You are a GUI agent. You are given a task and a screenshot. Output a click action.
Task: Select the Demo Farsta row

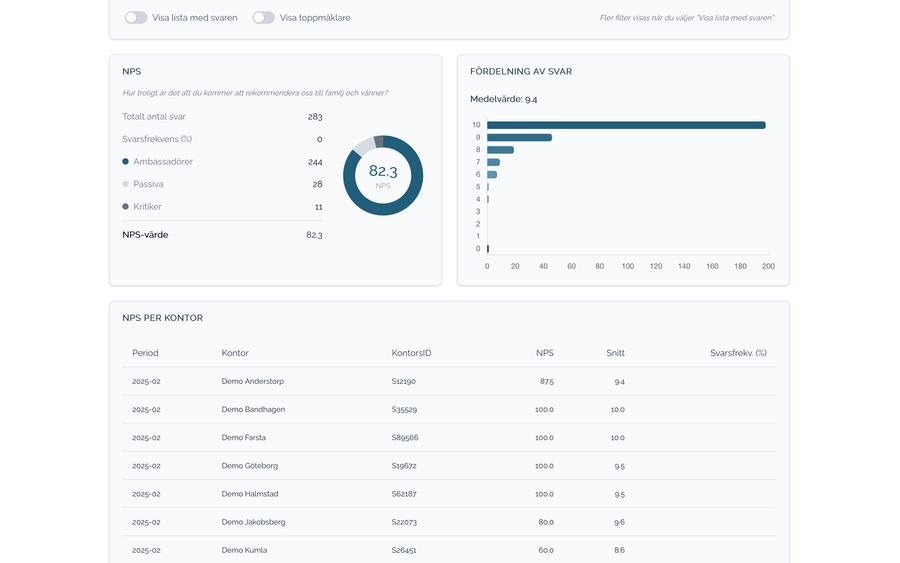(x=449, y=437)
